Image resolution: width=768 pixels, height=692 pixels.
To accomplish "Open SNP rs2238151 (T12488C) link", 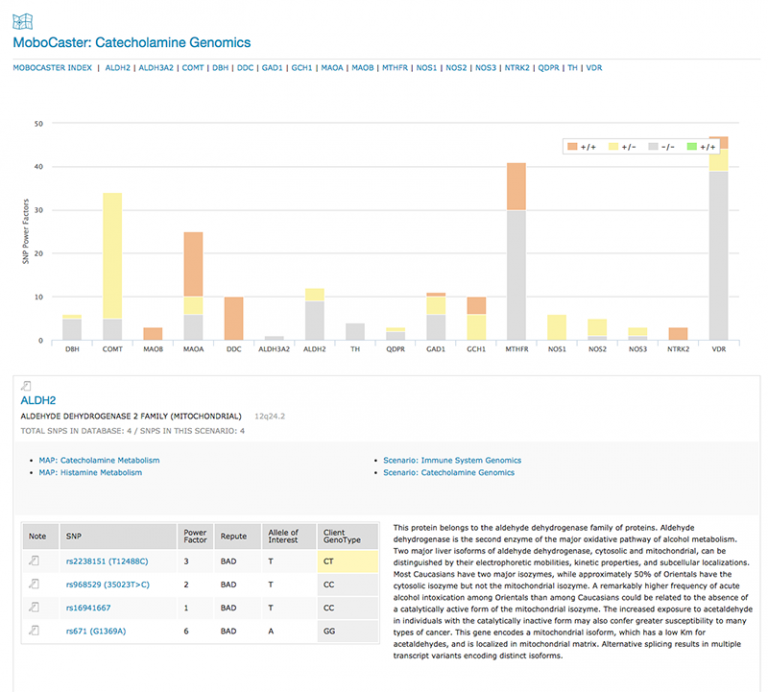I will 107,561.
